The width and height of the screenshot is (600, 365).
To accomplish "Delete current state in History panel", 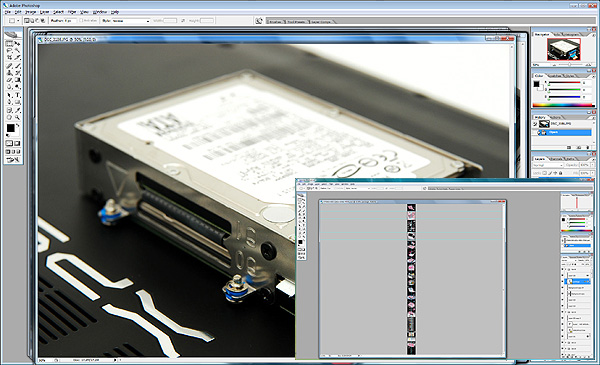I will [588, 147].
